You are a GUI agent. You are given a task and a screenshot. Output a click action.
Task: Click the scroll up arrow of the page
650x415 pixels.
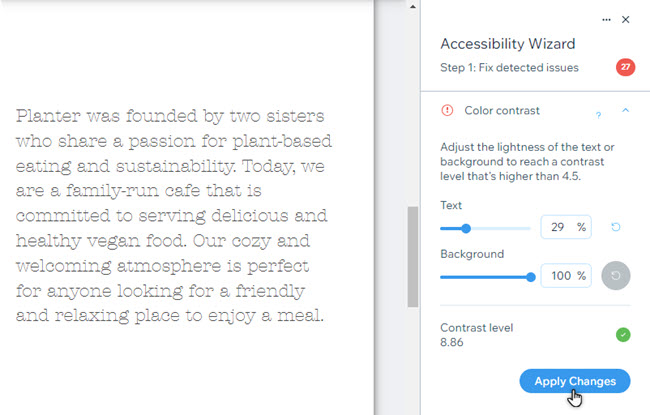[x=412, y=7]
